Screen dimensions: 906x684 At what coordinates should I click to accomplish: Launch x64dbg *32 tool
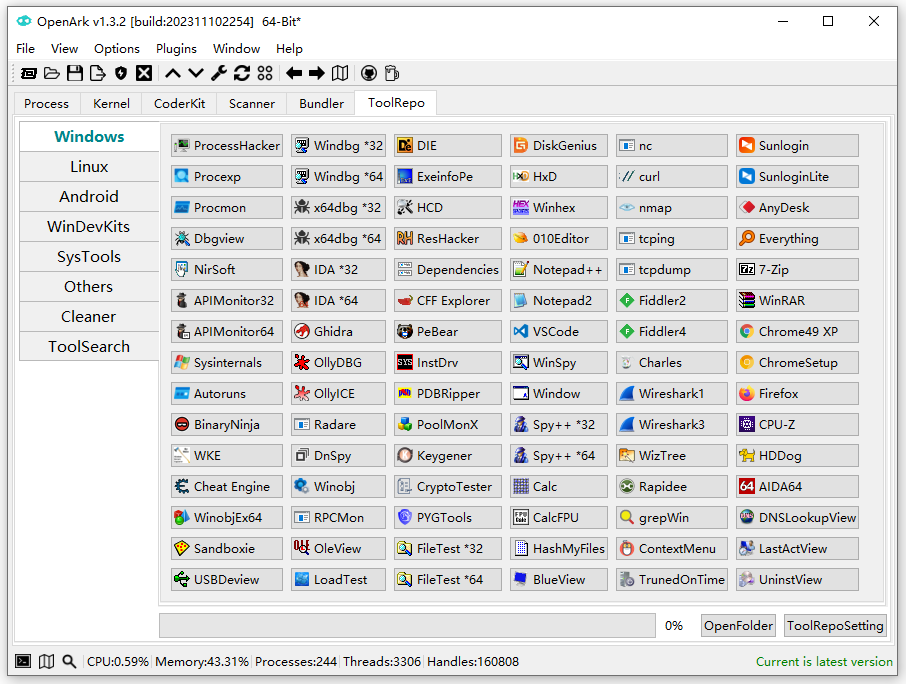coord(338,207)
